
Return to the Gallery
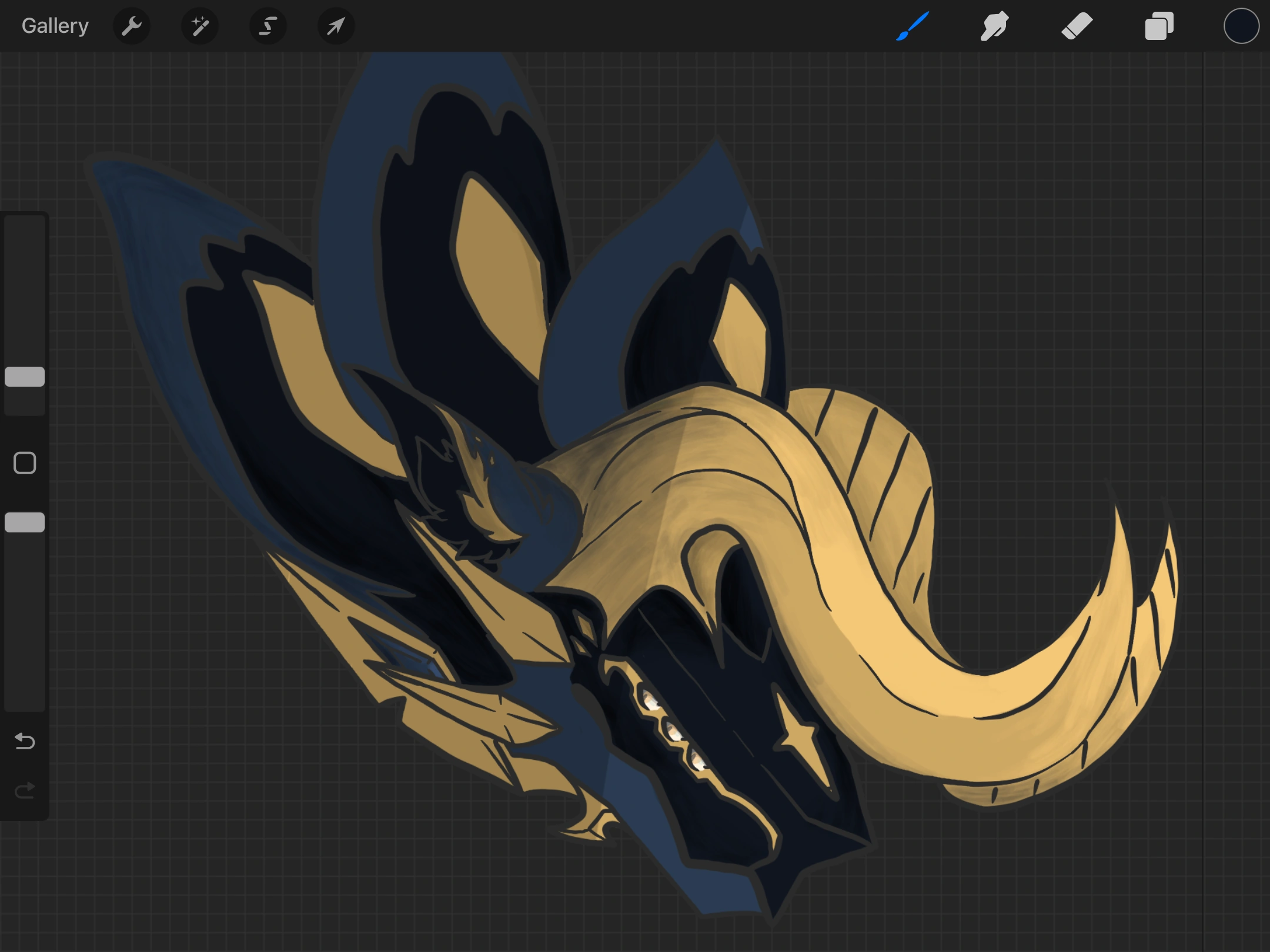55,26
